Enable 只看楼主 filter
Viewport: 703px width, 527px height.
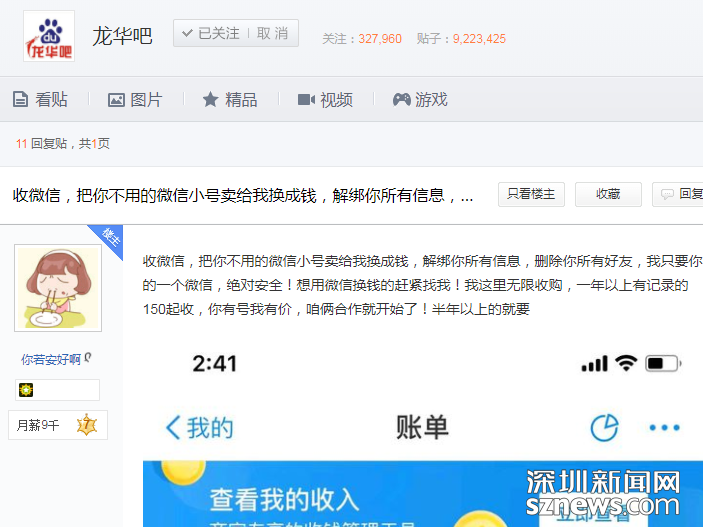point(531,194)
